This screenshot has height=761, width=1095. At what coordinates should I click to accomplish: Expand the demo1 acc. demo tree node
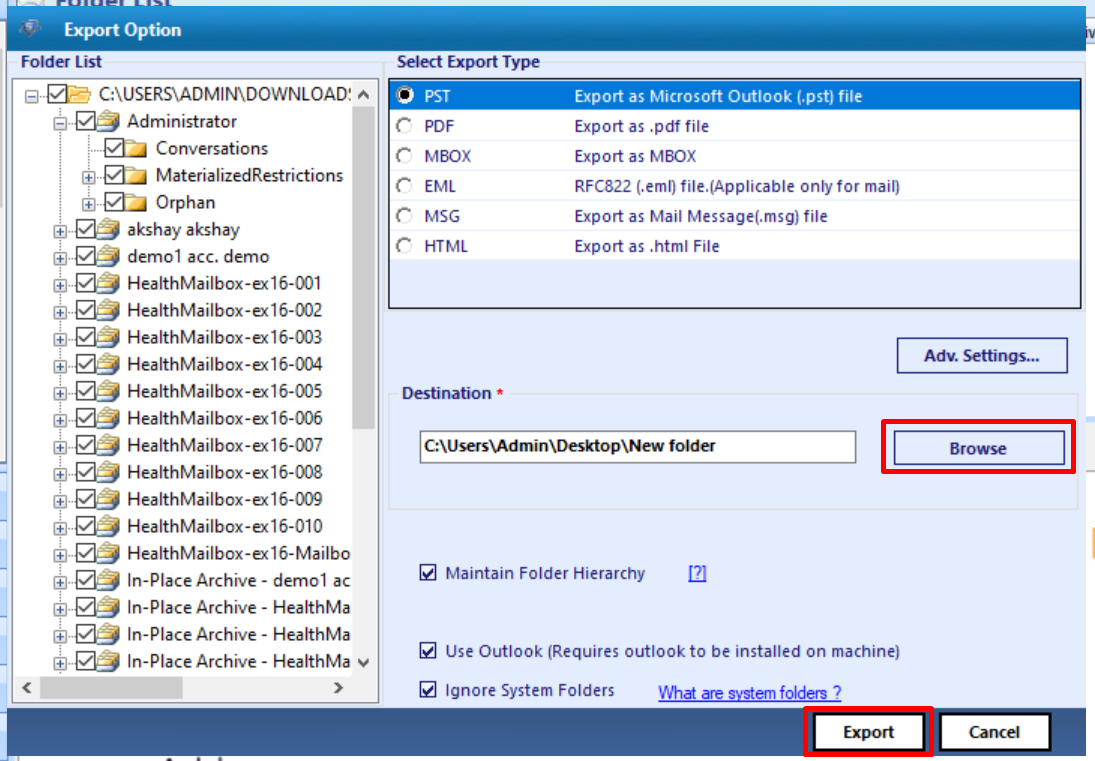coord(61,258)
